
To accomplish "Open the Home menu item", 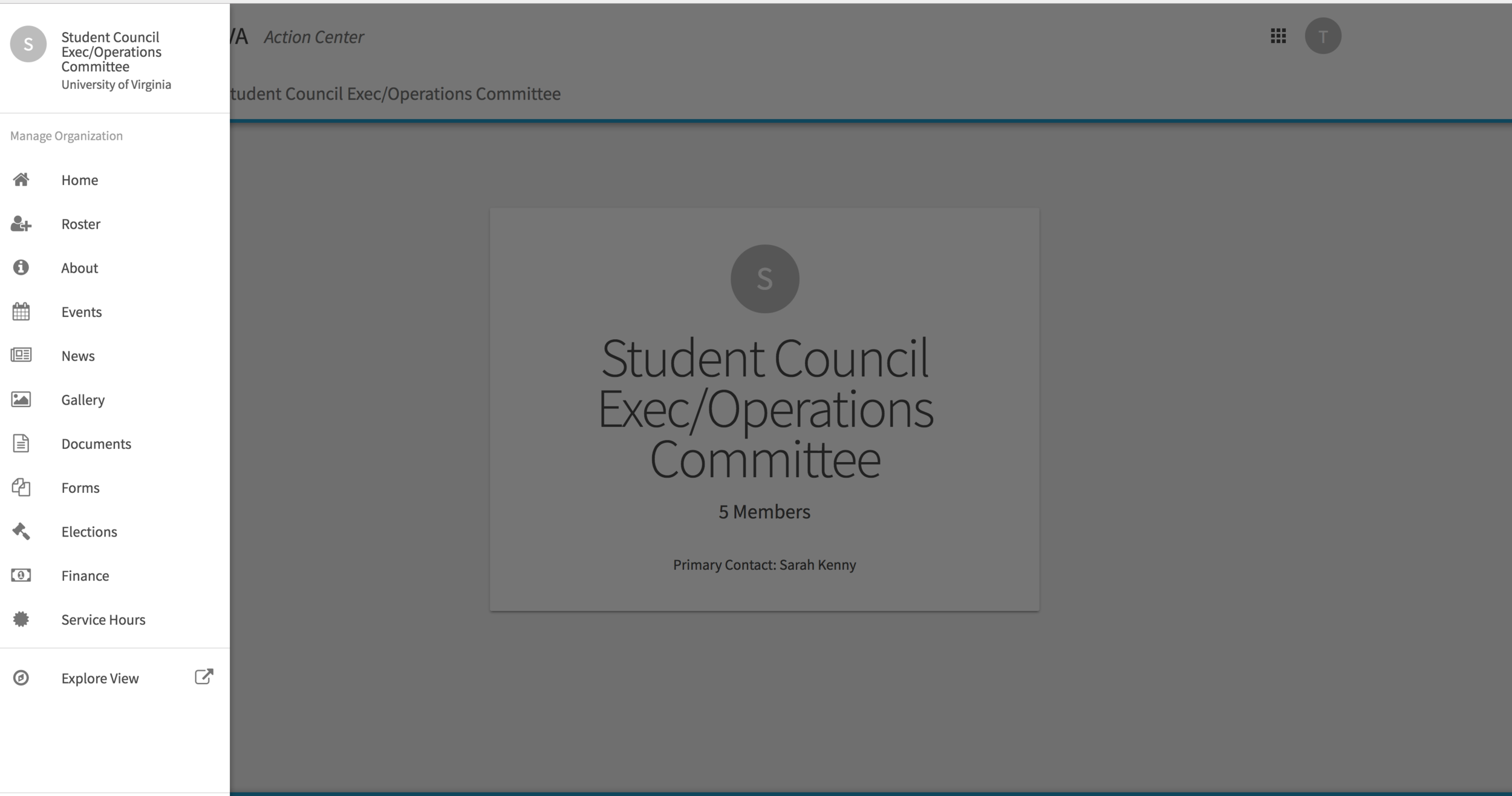I will 115,180.
